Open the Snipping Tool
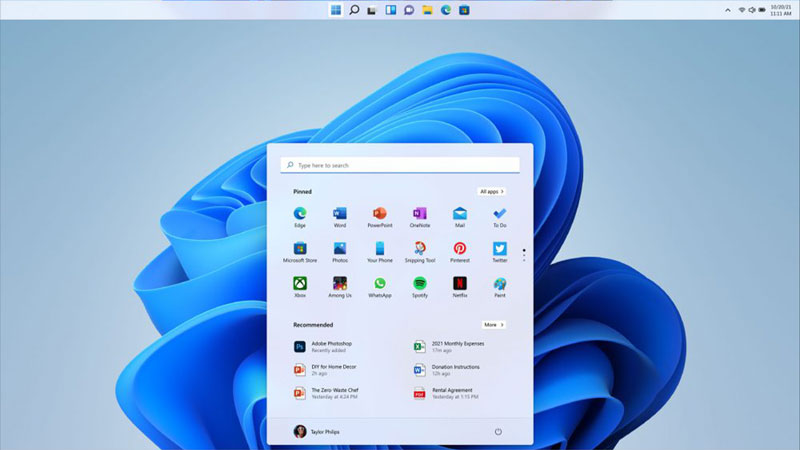This screenshot has width=800, height=450. click(420, 253)
